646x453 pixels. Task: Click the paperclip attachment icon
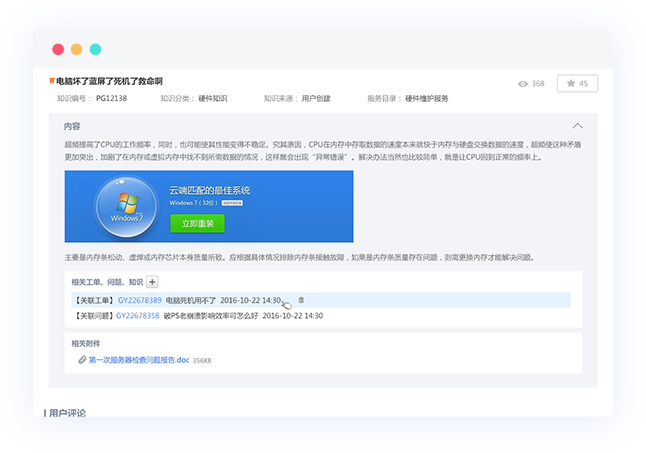point(82,360)
